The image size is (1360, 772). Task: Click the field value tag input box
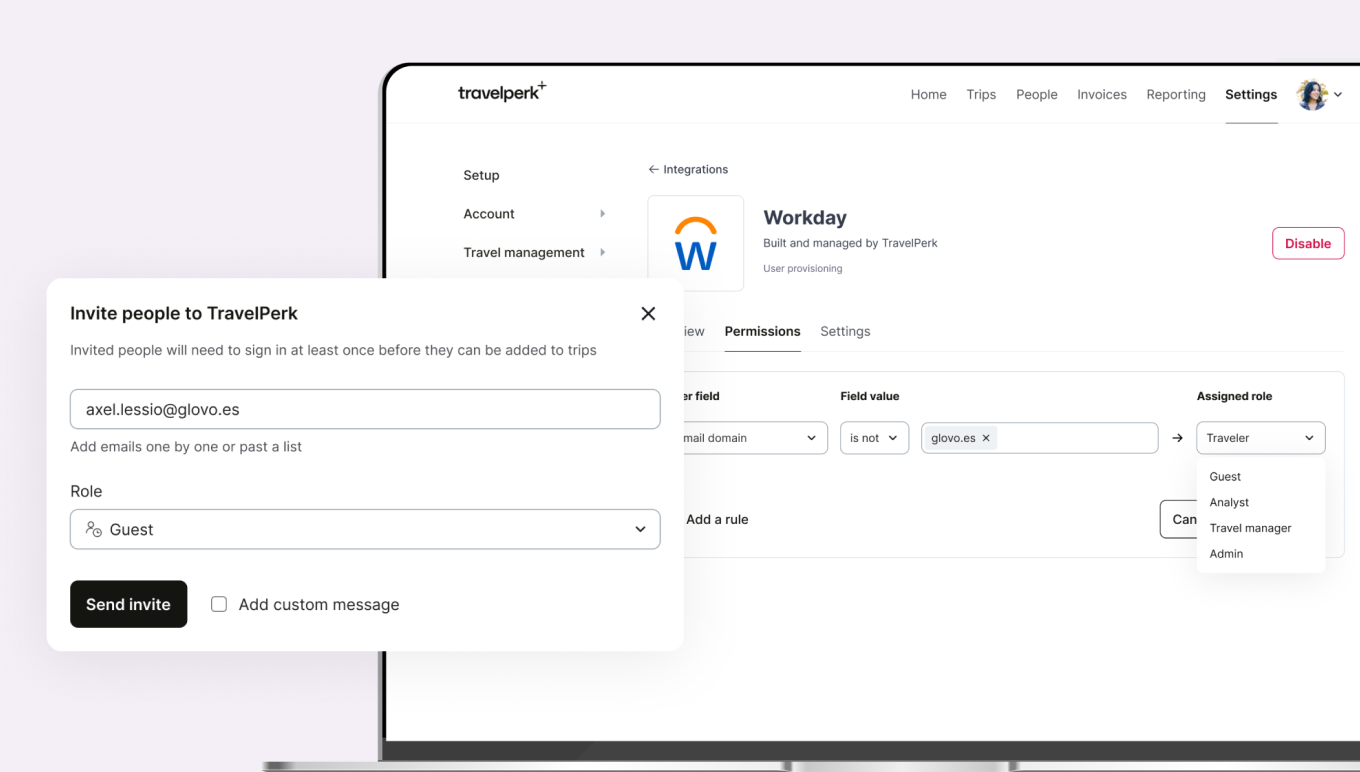pos(1039,438)
